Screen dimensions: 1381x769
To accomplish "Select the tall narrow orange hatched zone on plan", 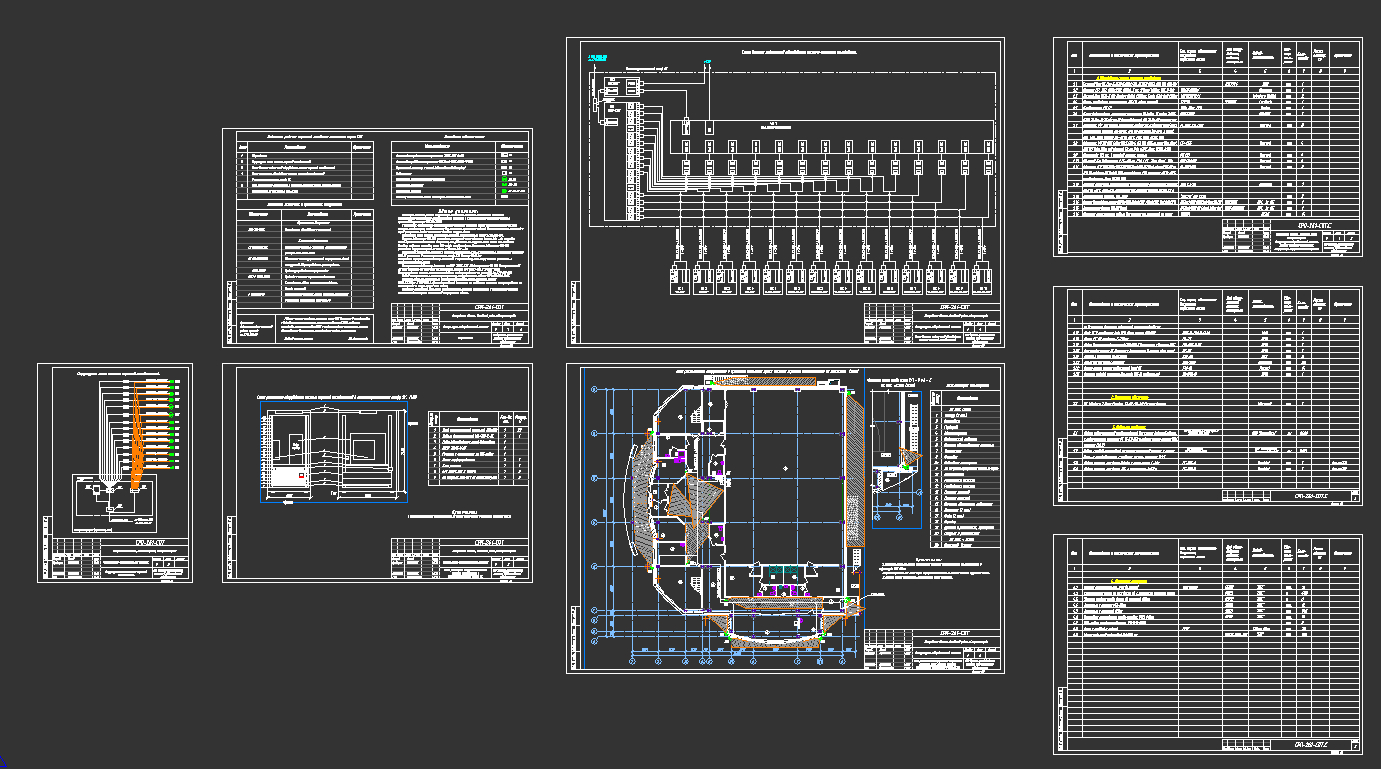I will pos(854,470).
